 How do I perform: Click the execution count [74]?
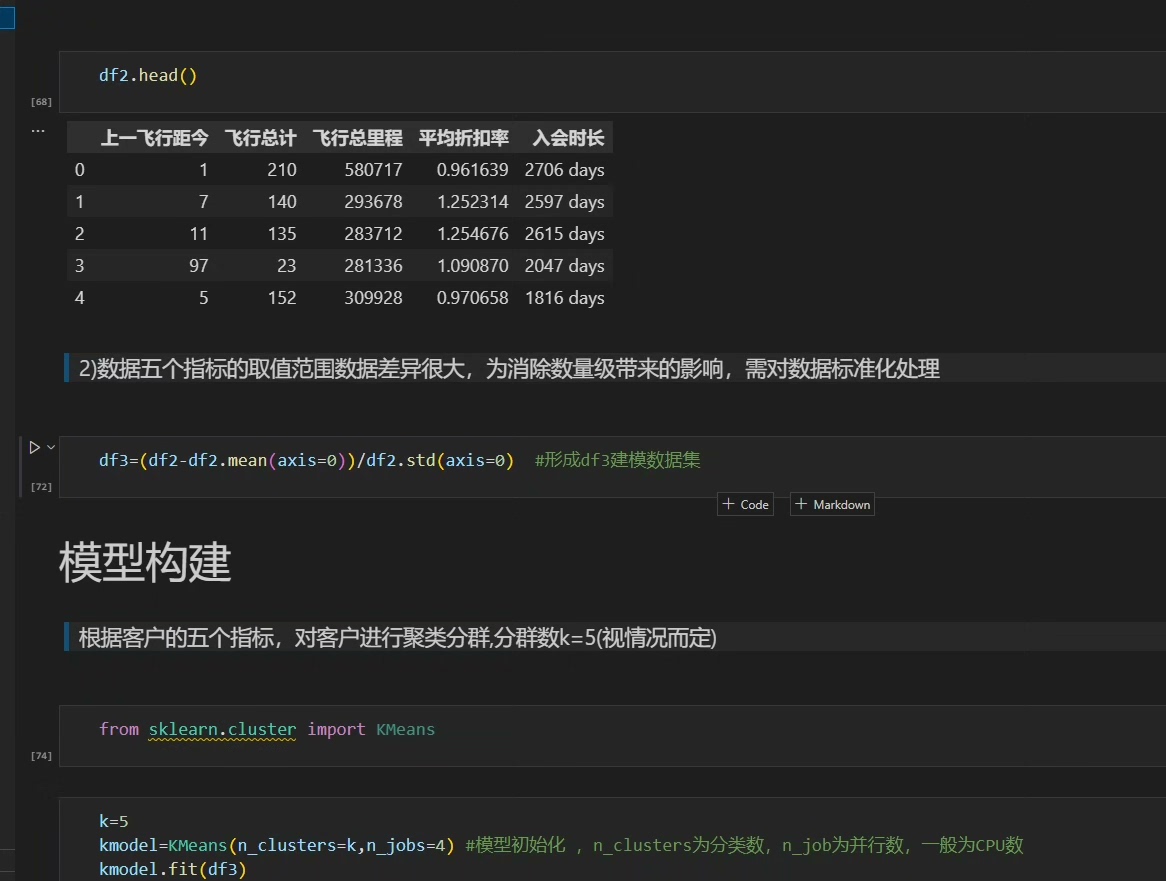pyautogui.click(x=41, y=756)
